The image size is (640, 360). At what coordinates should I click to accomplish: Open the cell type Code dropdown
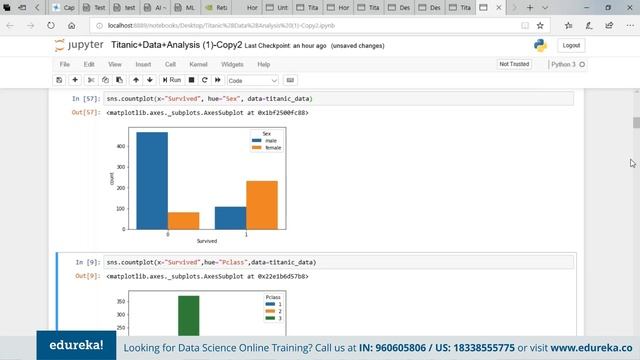253,81
